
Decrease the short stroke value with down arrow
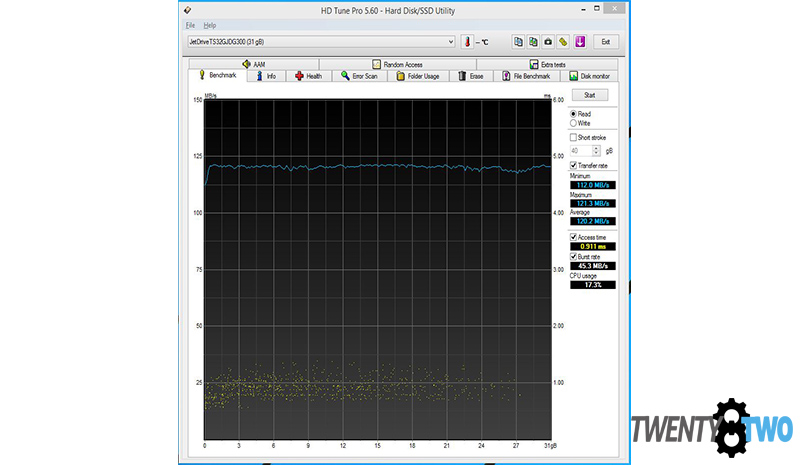[x=596, y=153]
